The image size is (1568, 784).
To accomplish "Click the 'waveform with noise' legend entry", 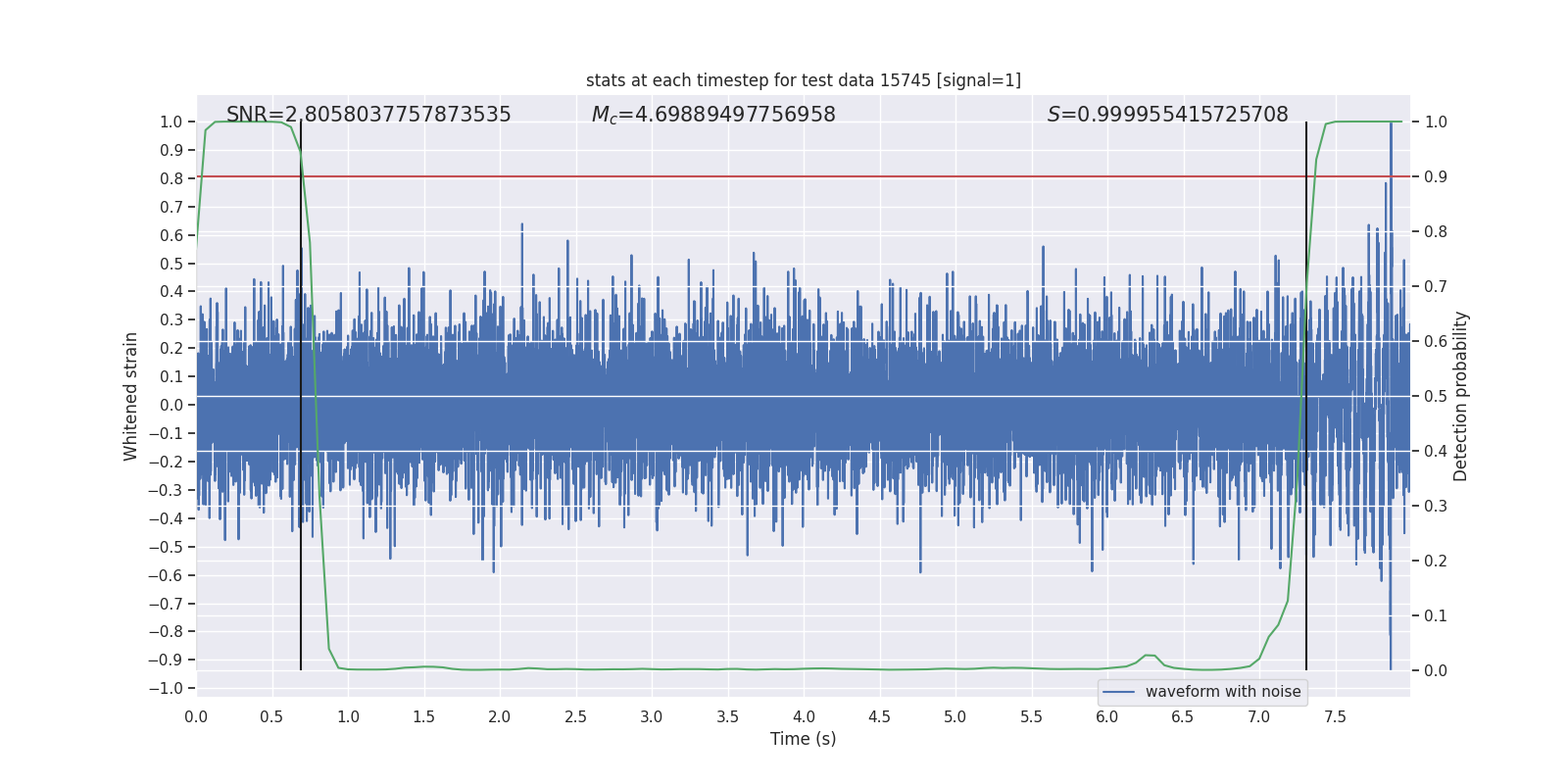I will [1223, 692].
